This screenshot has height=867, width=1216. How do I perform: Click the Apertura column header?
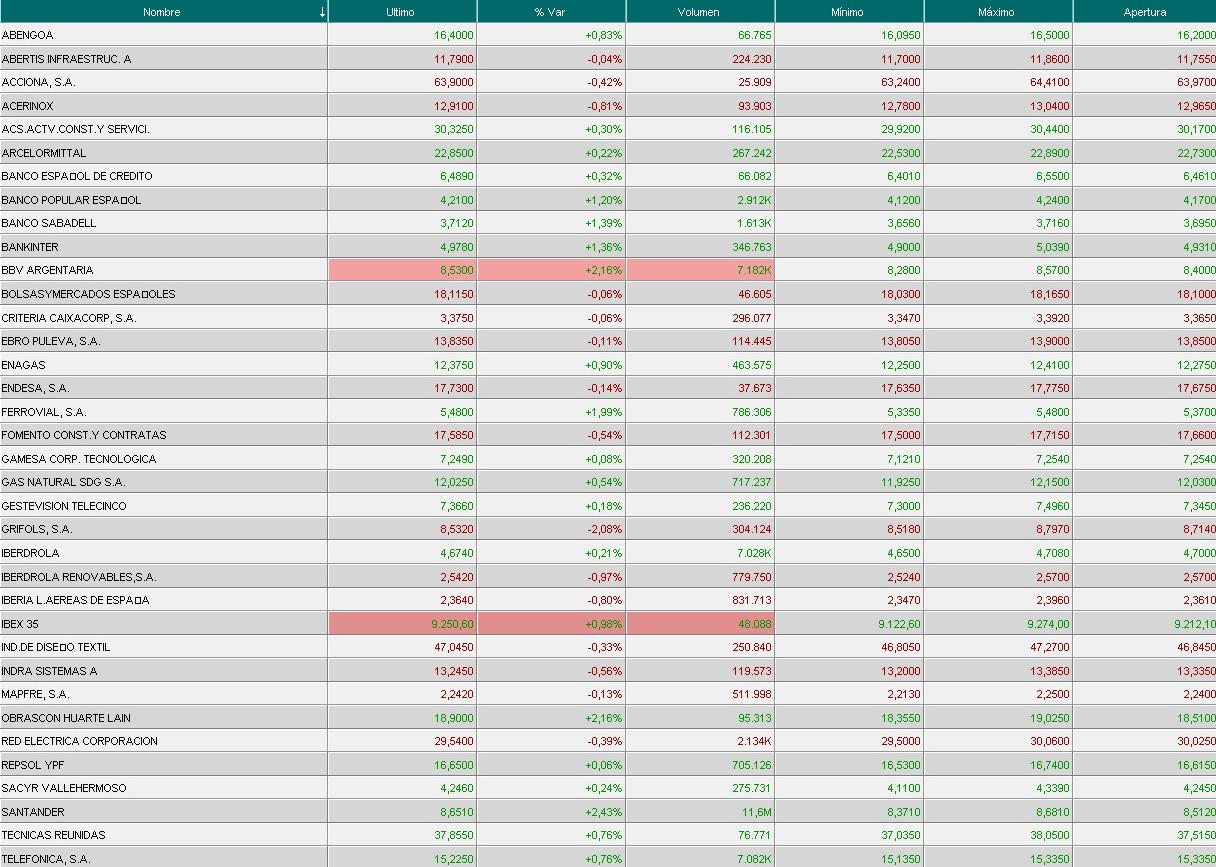pos(1144,12)
